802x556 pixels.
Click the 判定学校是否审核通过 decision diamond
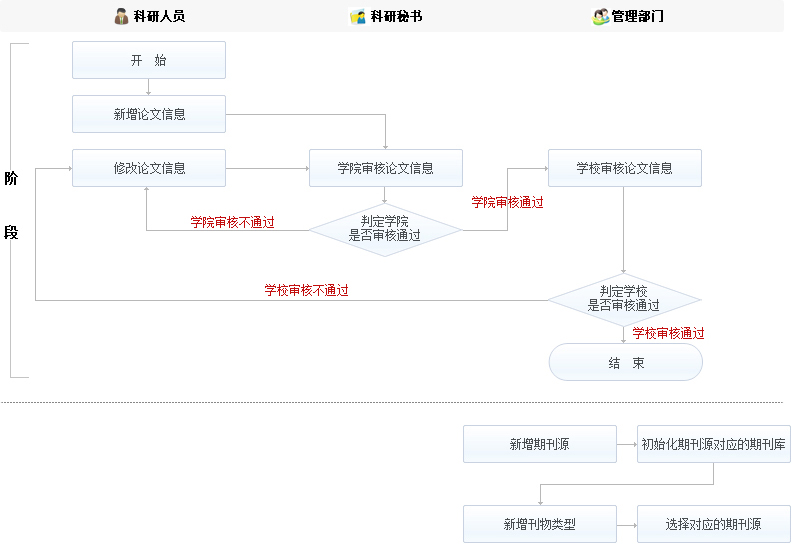tap(623, 299)
